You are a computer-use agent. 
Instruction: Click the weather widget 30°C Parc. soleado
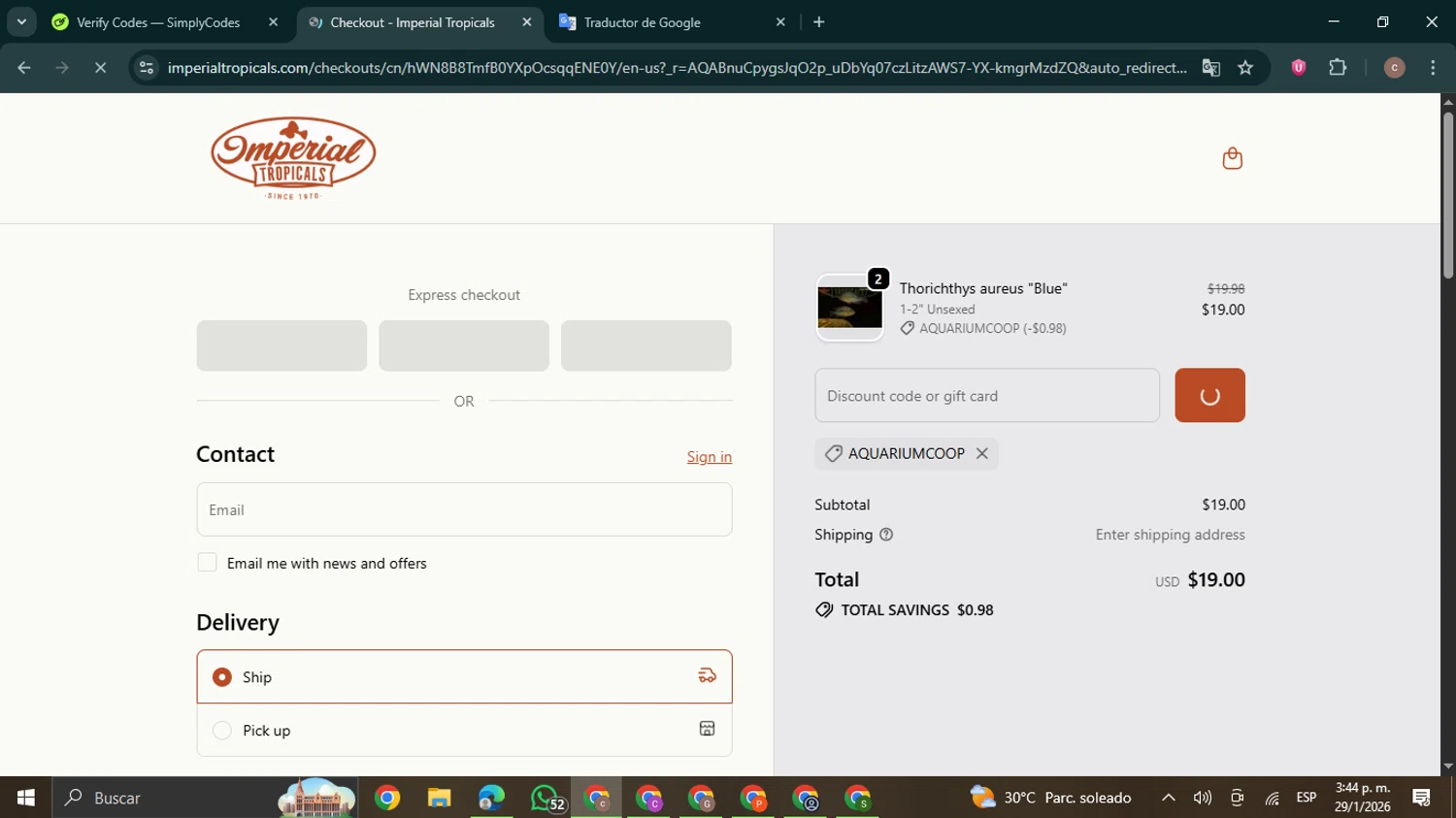tap(1051, 798)
